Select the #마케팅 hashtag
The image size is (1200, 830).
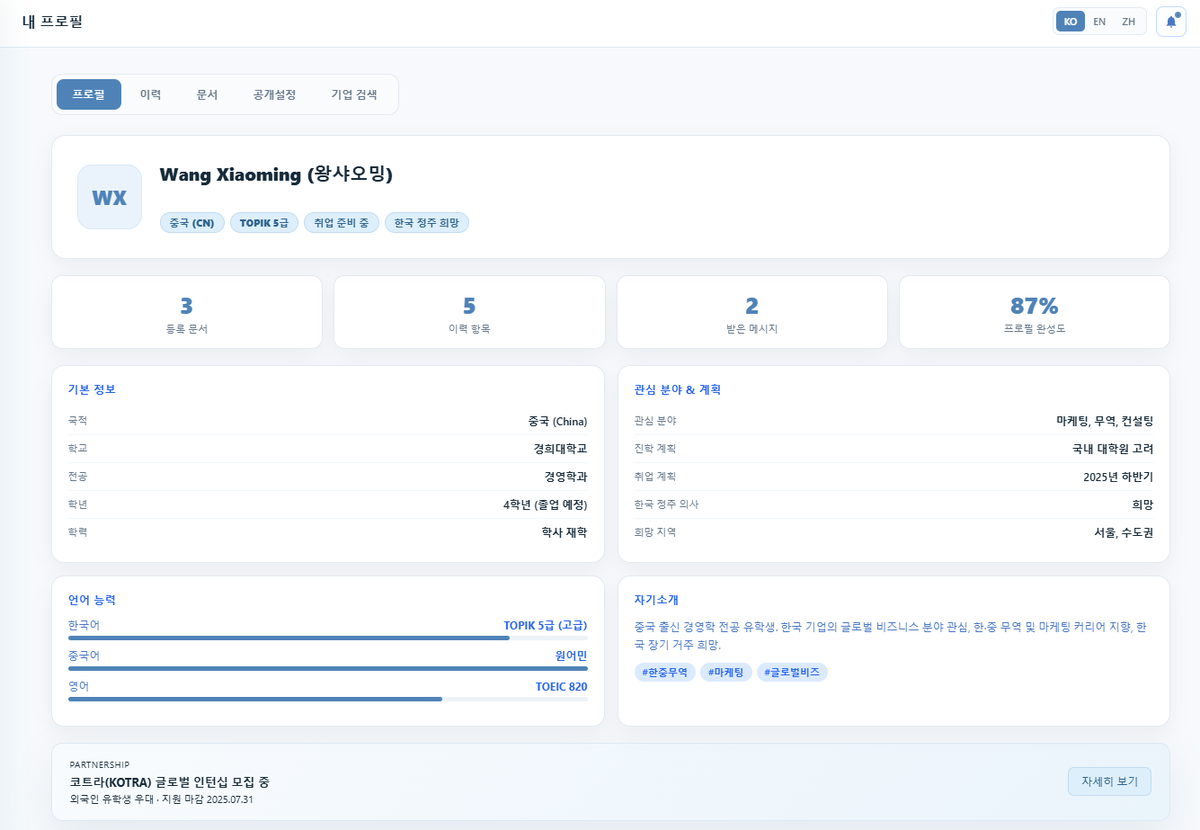(726, 672)
